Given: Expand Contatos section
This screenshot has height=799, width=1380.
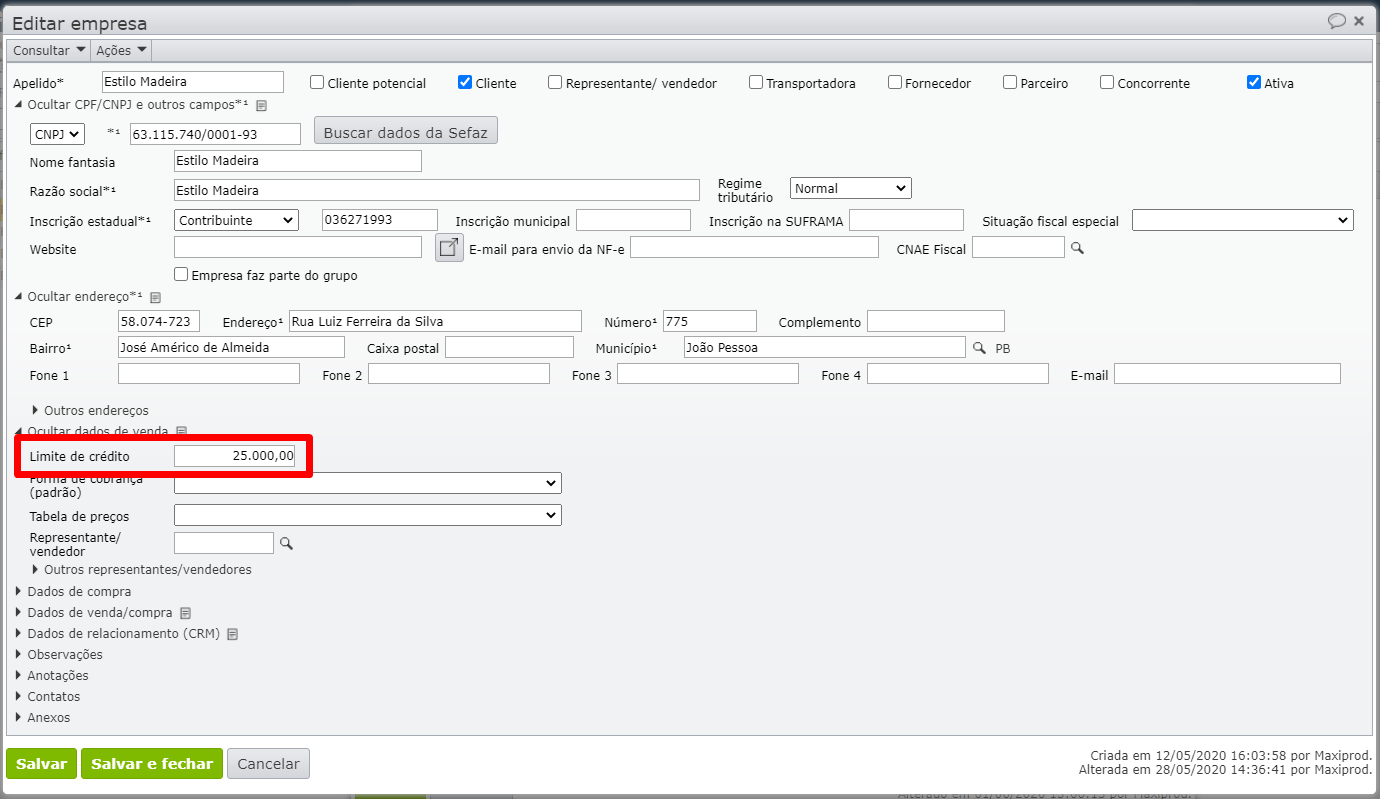Looking at the screenshot, I should tap(47, 697).
